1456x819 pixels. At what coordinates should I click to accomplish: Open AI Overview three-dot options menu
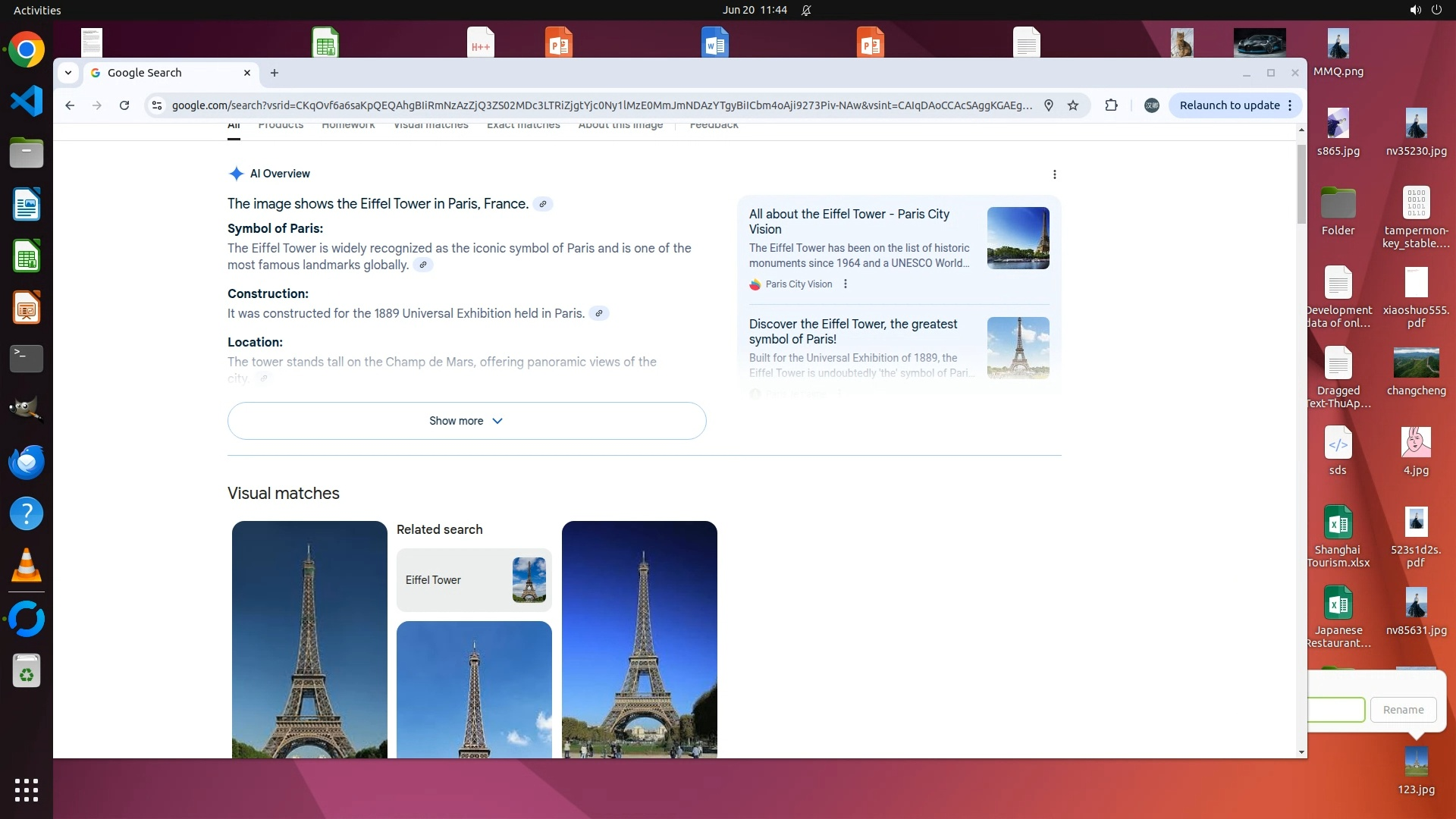1054,174
